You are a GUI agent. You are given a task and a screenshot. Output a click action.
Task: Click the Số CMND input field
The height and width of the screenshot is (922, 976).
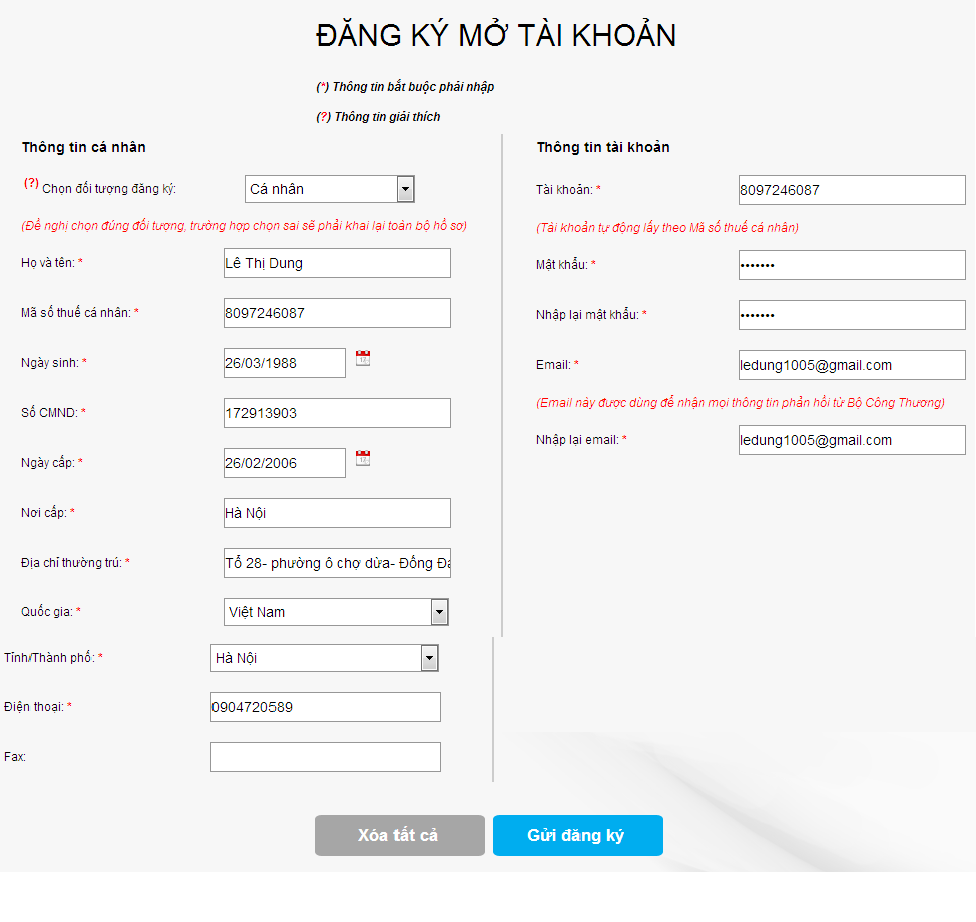click(337, 412)
